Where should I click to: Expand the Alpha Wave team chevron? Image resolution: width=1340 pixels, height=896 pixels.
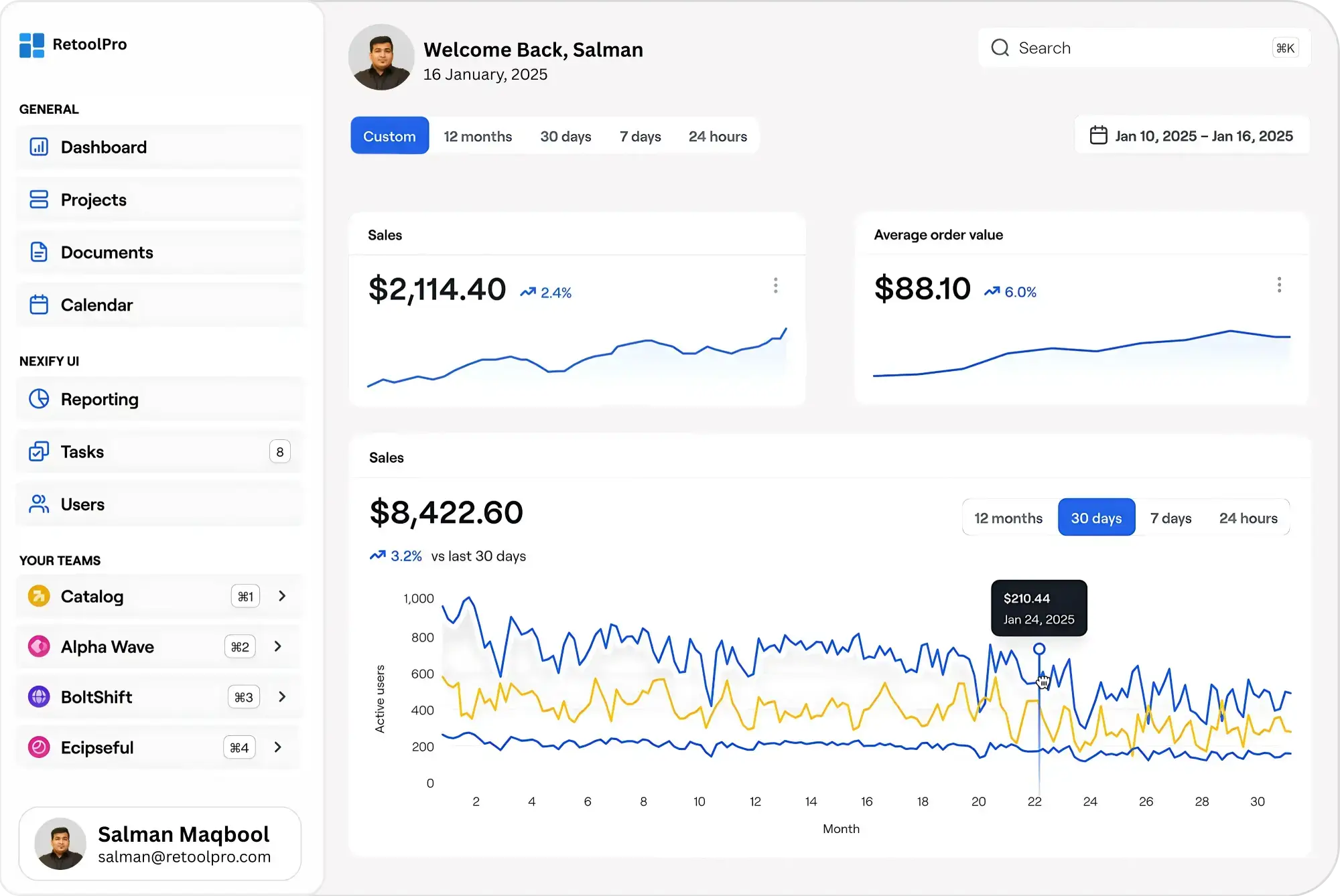pyautogui.click(x=277, y=646)
